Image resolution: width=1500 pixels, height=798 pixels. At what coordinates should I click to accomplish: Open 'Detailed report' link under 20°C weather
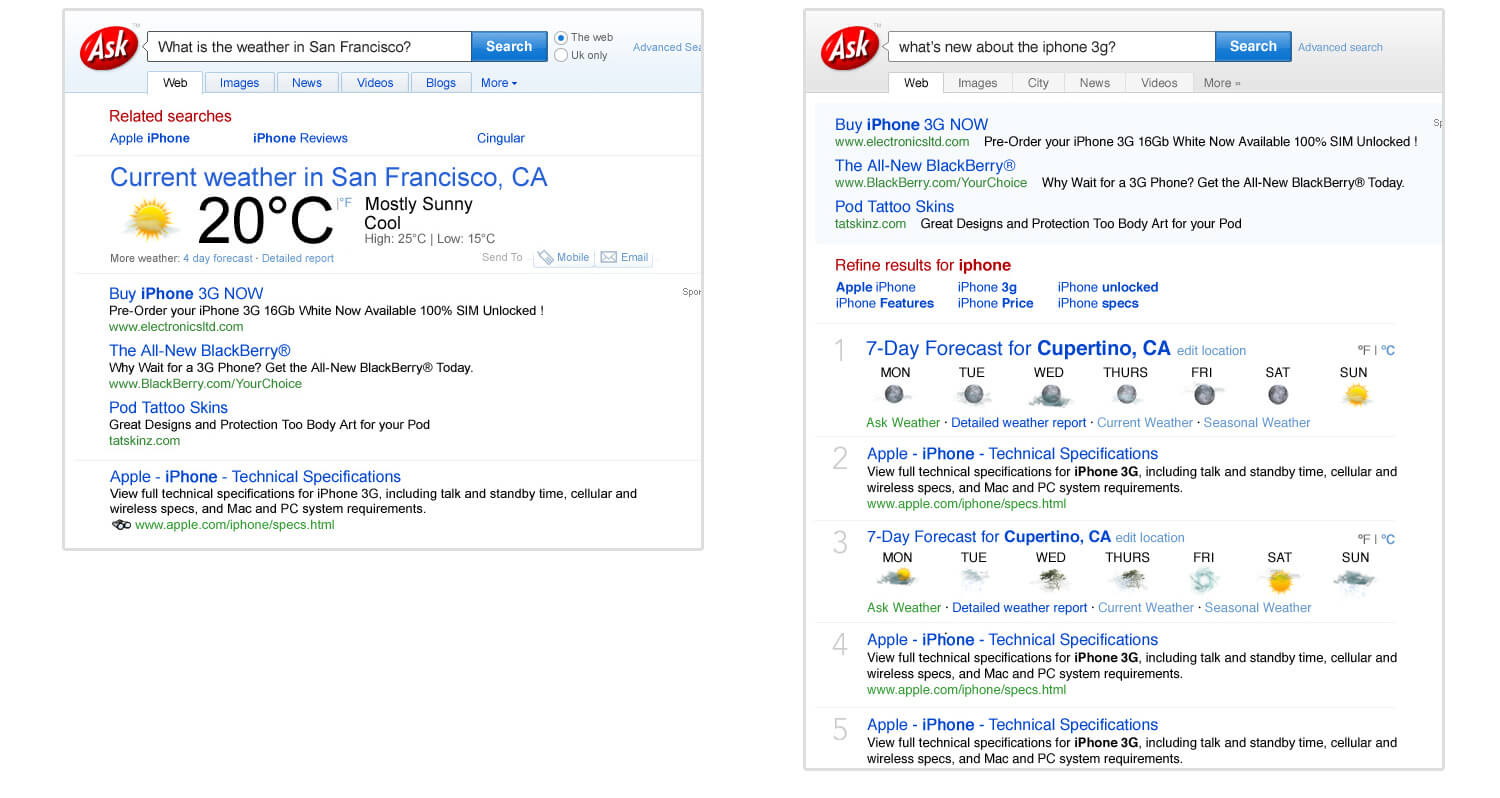coord(298,258)
